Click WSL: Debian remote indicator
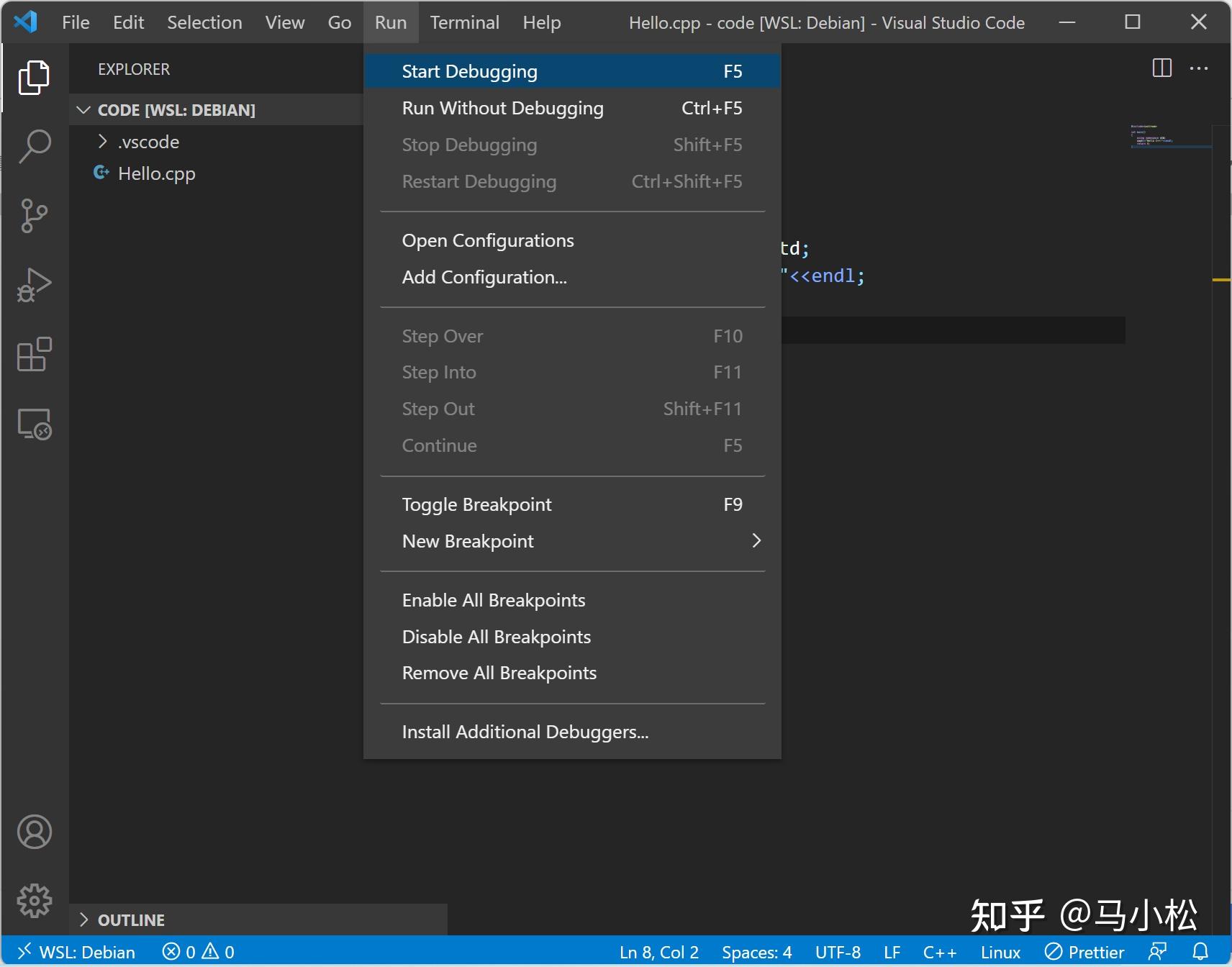 click(76, 952)
